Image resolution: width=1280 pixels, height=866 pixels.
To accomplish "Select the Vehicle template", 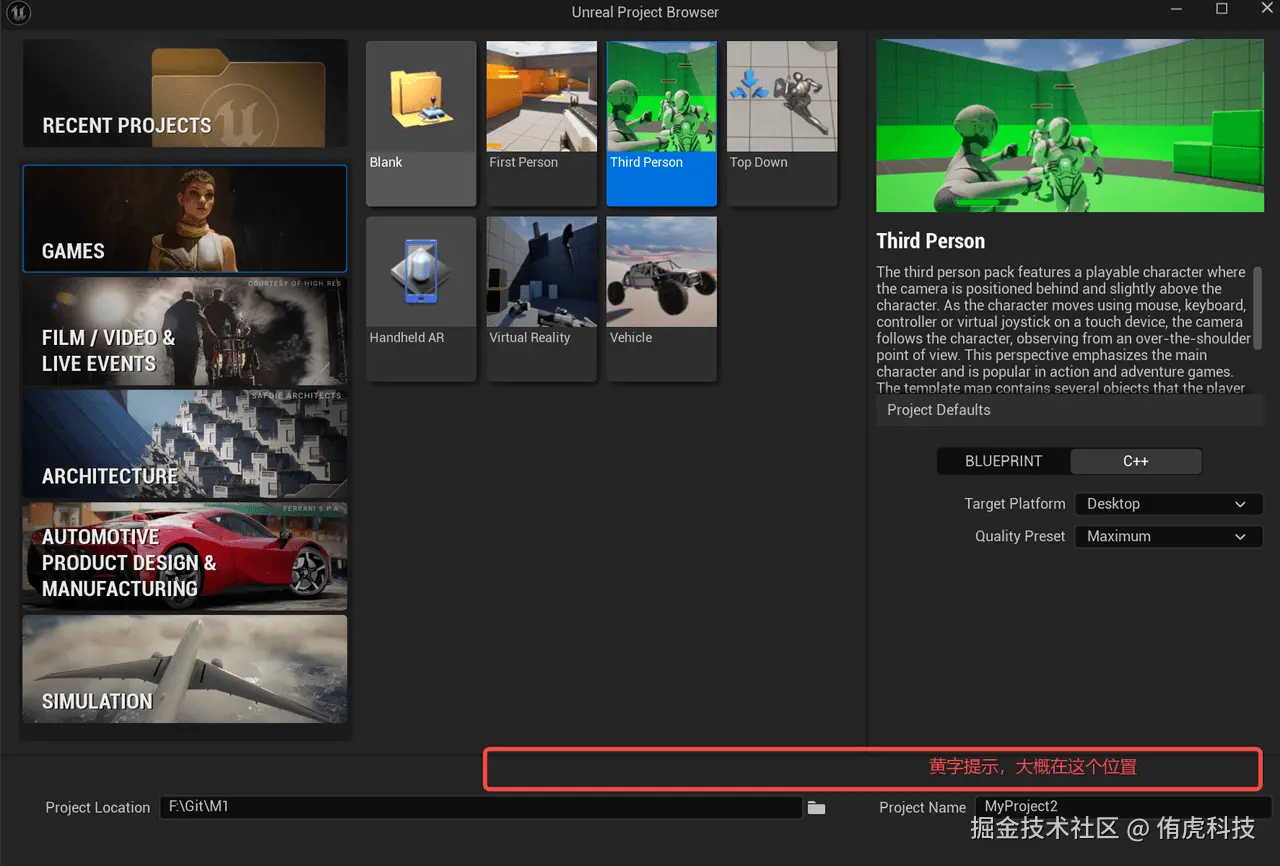I will (661, 299).
